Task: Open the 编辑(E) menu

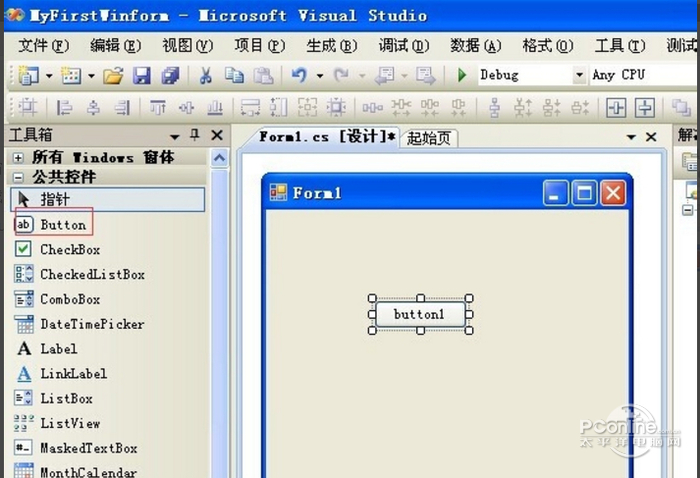Action: point(115,46)
